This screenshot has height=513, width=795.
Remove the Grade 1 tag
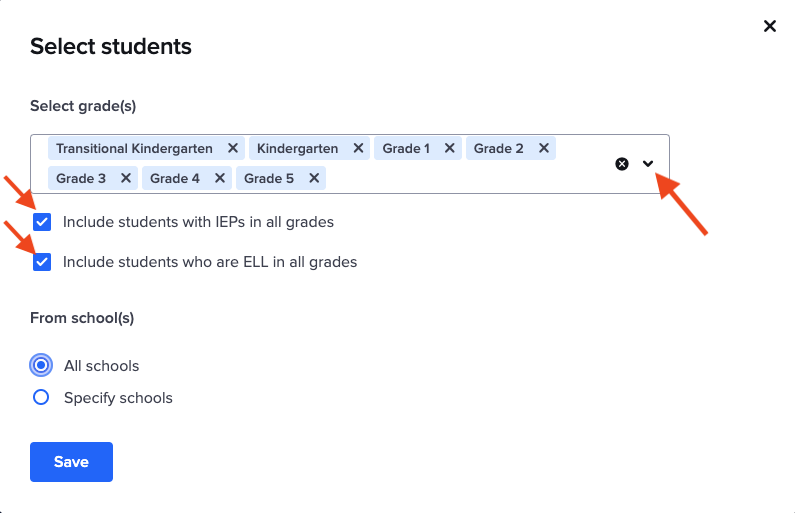point(450,149)
